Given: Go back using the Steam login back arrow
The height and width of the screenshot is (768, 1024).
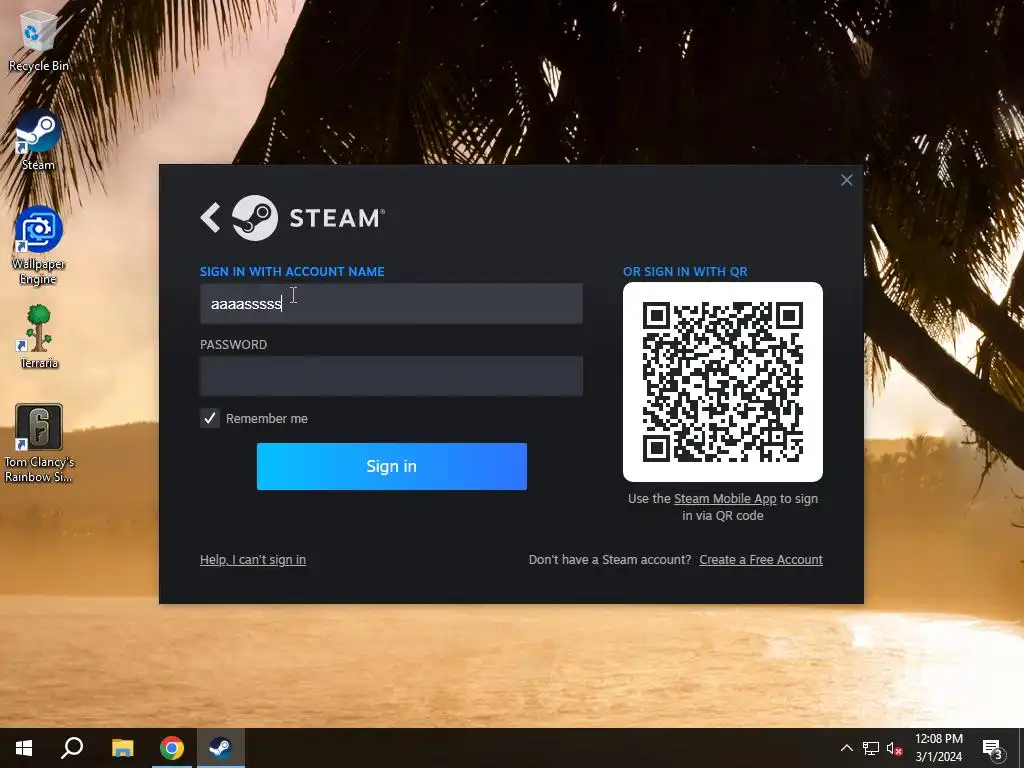Looking at the screenshot, I should pos(210,217).
